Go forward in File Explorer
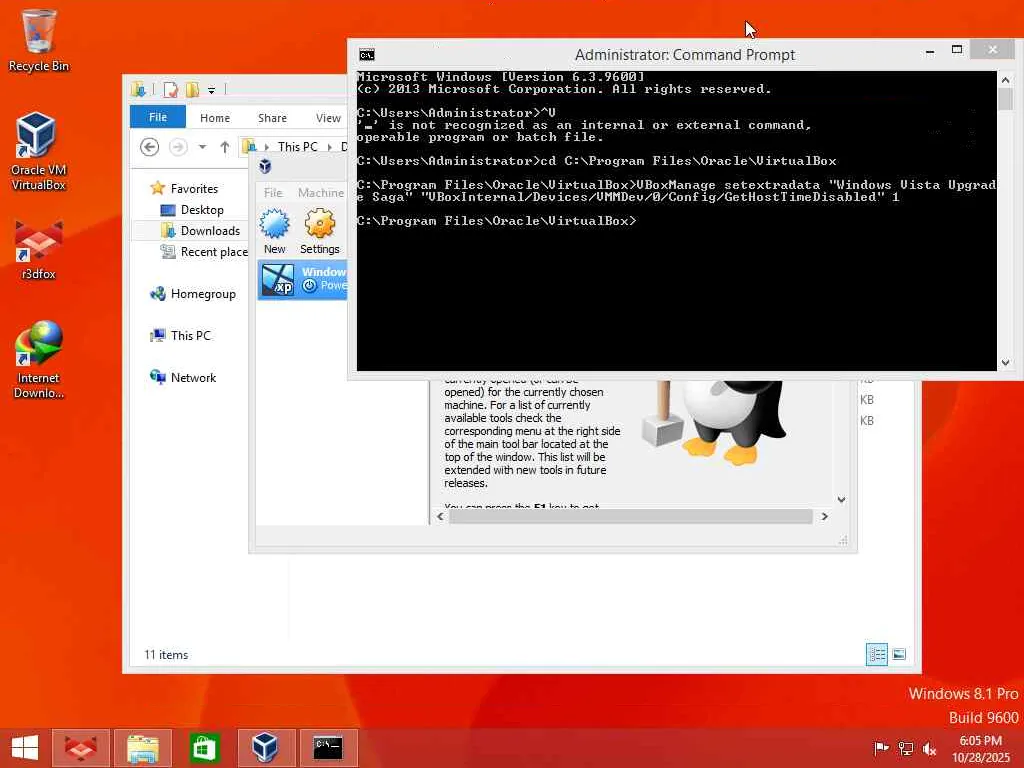This screenshot has height=768, width=1024. 178,147
